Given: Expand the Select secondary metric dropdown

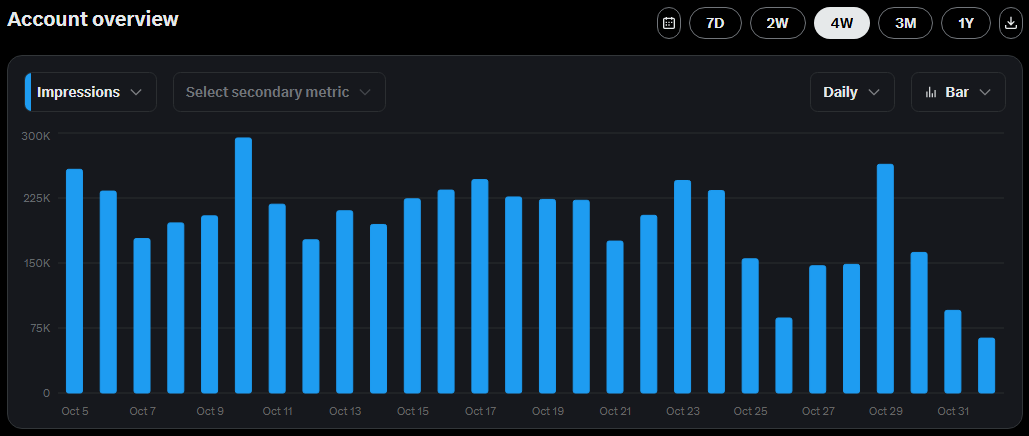Looking at the screenshot, I should click(x=279, y=92).
